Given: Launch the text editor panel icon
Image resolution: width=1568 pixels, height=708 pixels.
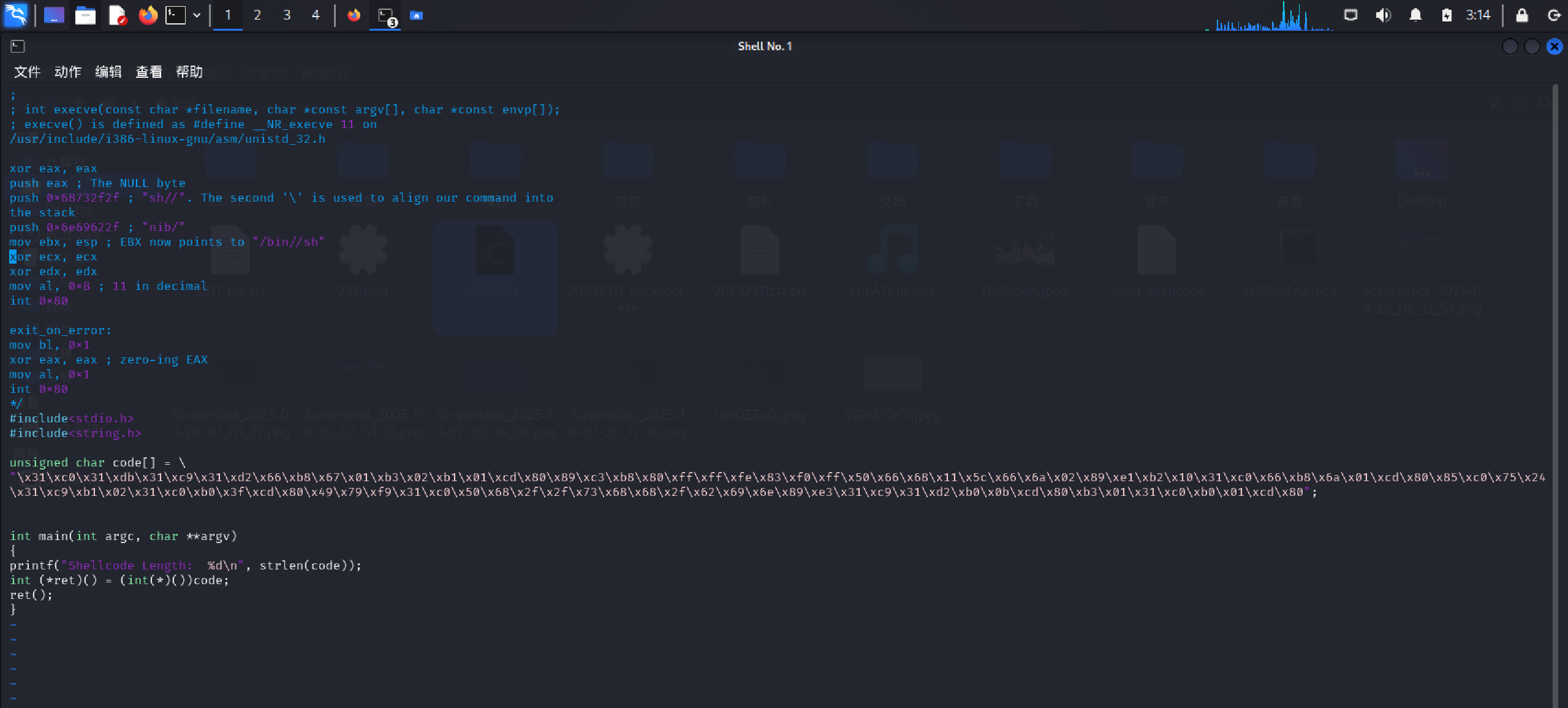Looking at the screenshot, I should point(116,15).
